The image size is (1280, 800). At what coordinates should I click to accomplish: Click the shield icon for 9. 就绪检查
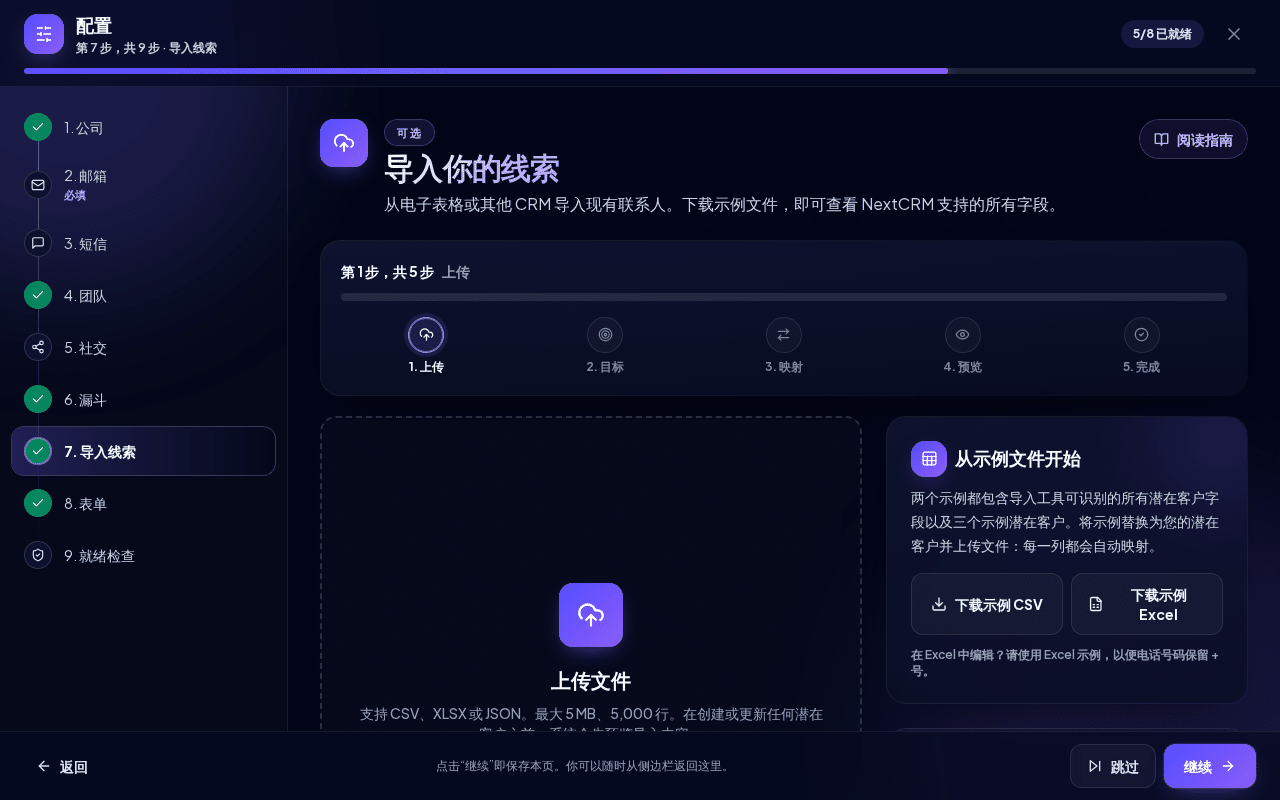38,555
